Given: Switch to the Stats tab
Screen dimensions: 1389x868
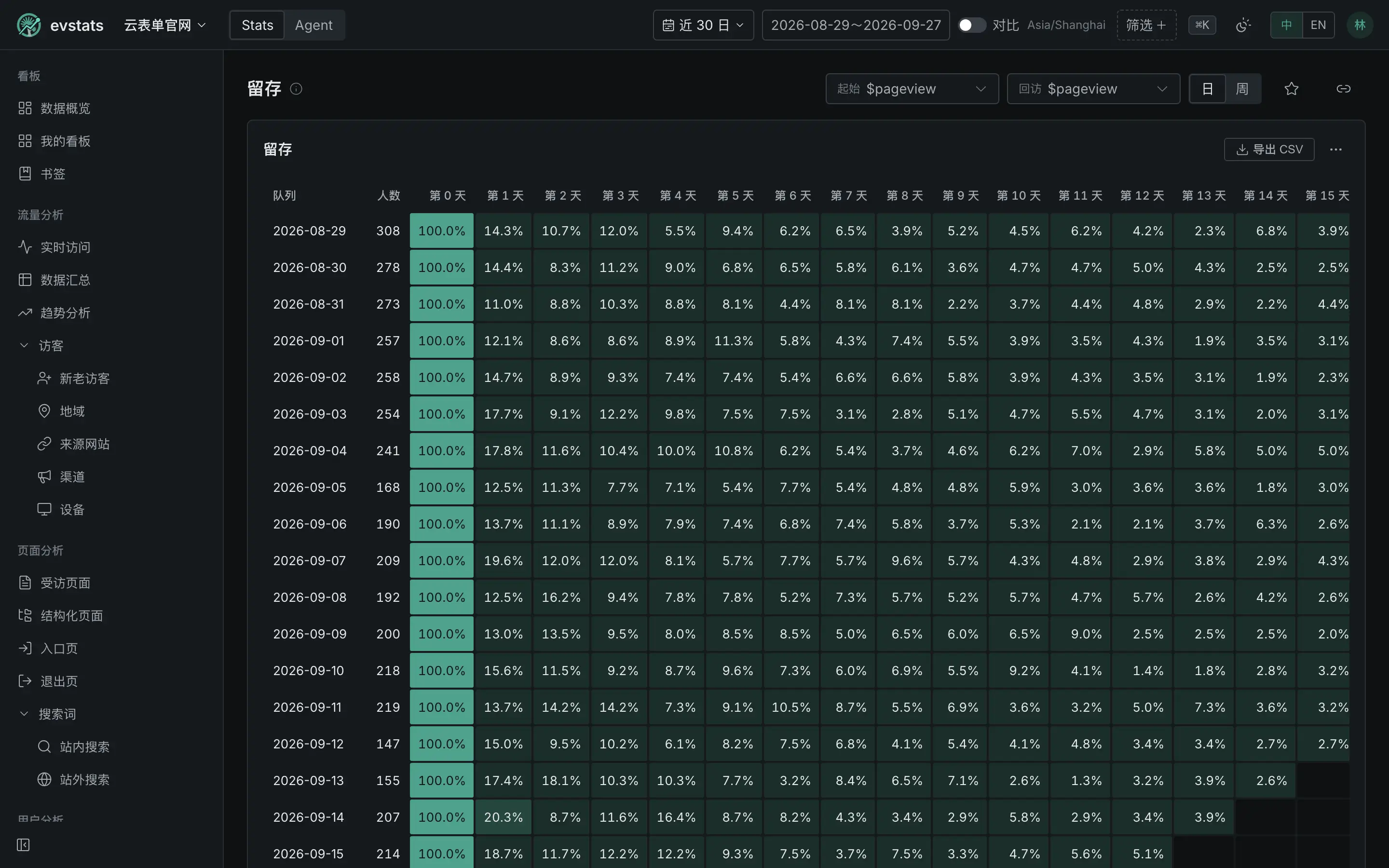Looking at the screenshot, I should [257, 25].
